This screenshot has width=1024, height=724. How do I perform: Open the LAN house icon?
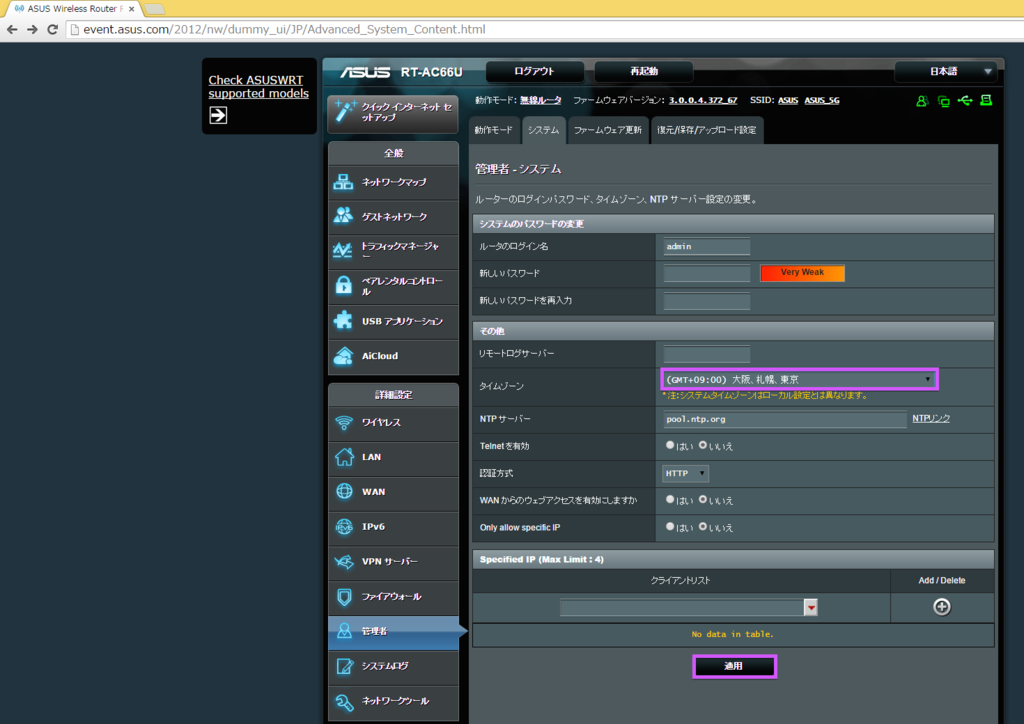click(344, 457)
